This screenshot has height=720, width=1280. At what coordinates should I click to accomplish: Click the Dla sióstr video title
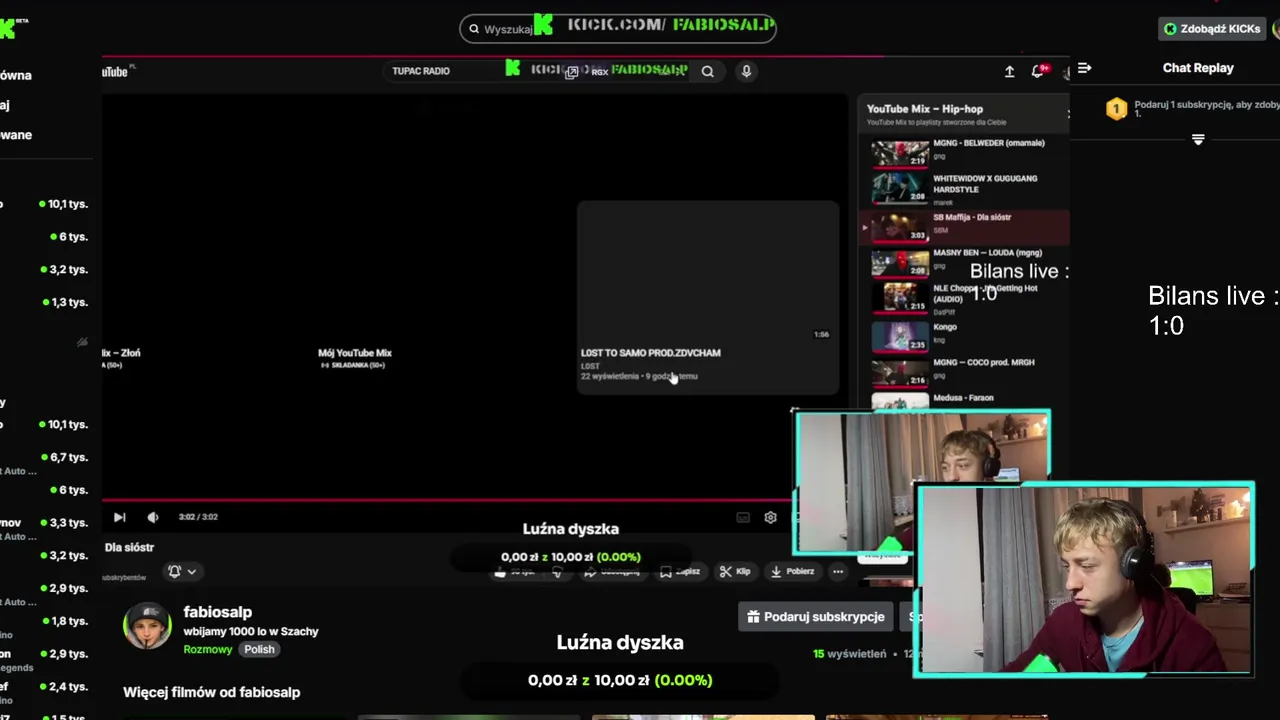(x=129, y=548)
